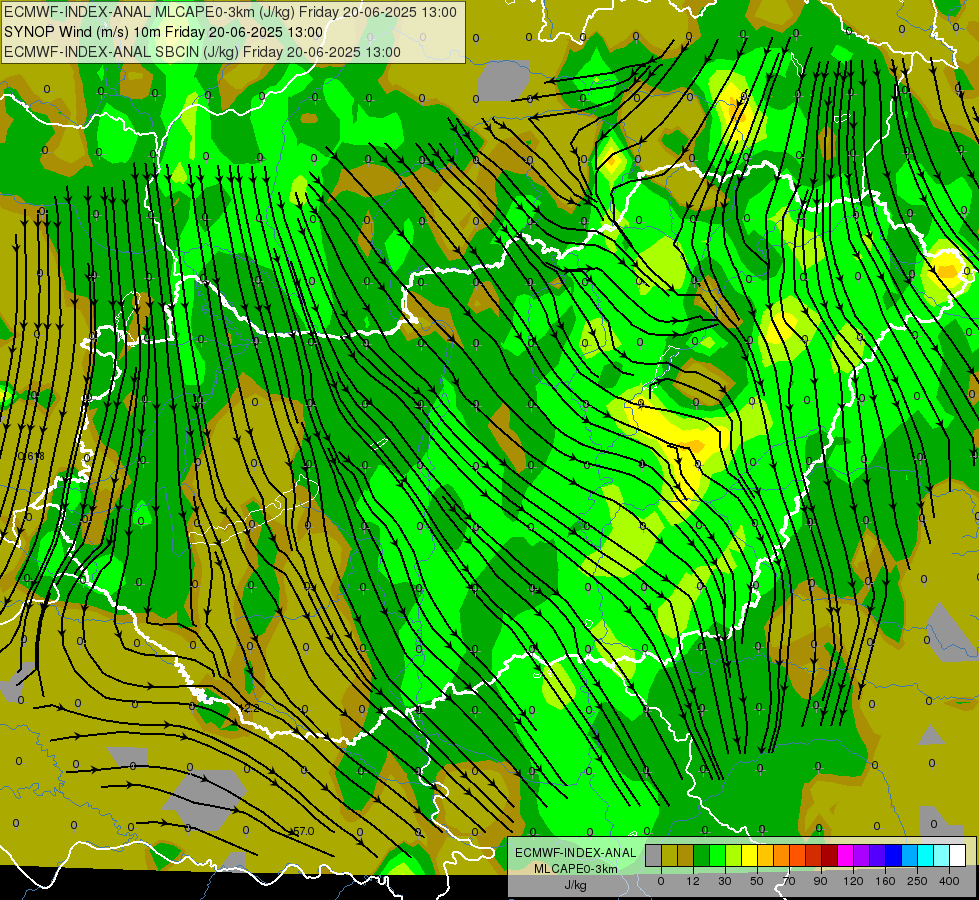Click the map value '0.618'
The width and height of the screenshot is (979, 900).
click(31, 457)
